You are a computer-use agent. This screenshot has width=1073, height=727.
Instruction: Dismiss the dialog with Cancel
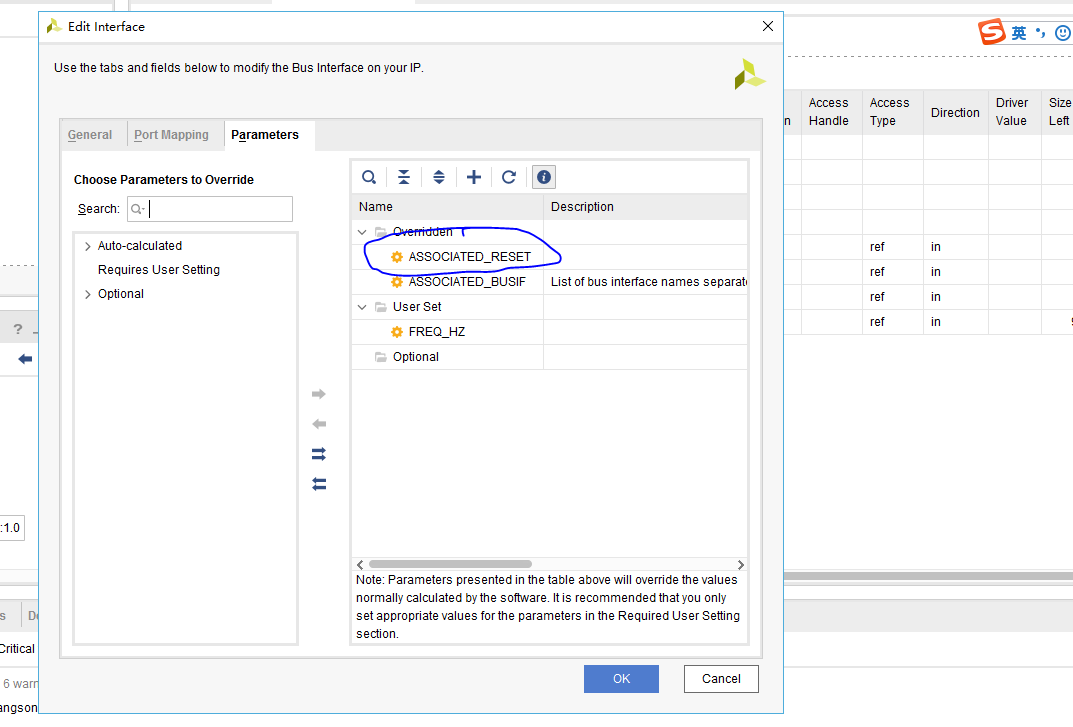point(721,679)
